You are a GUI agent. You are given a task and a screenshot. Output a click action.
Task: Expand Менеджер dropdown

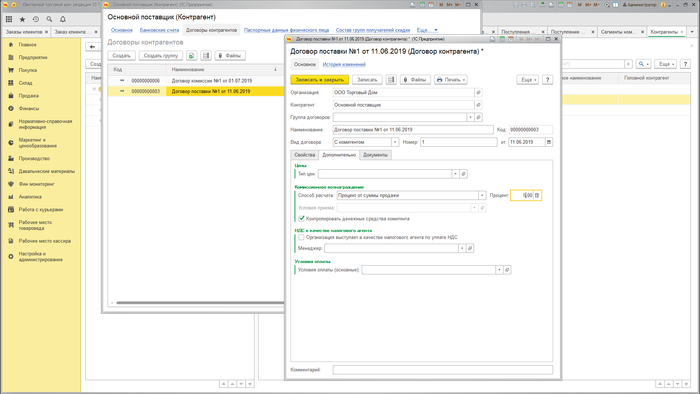[462, 248]
